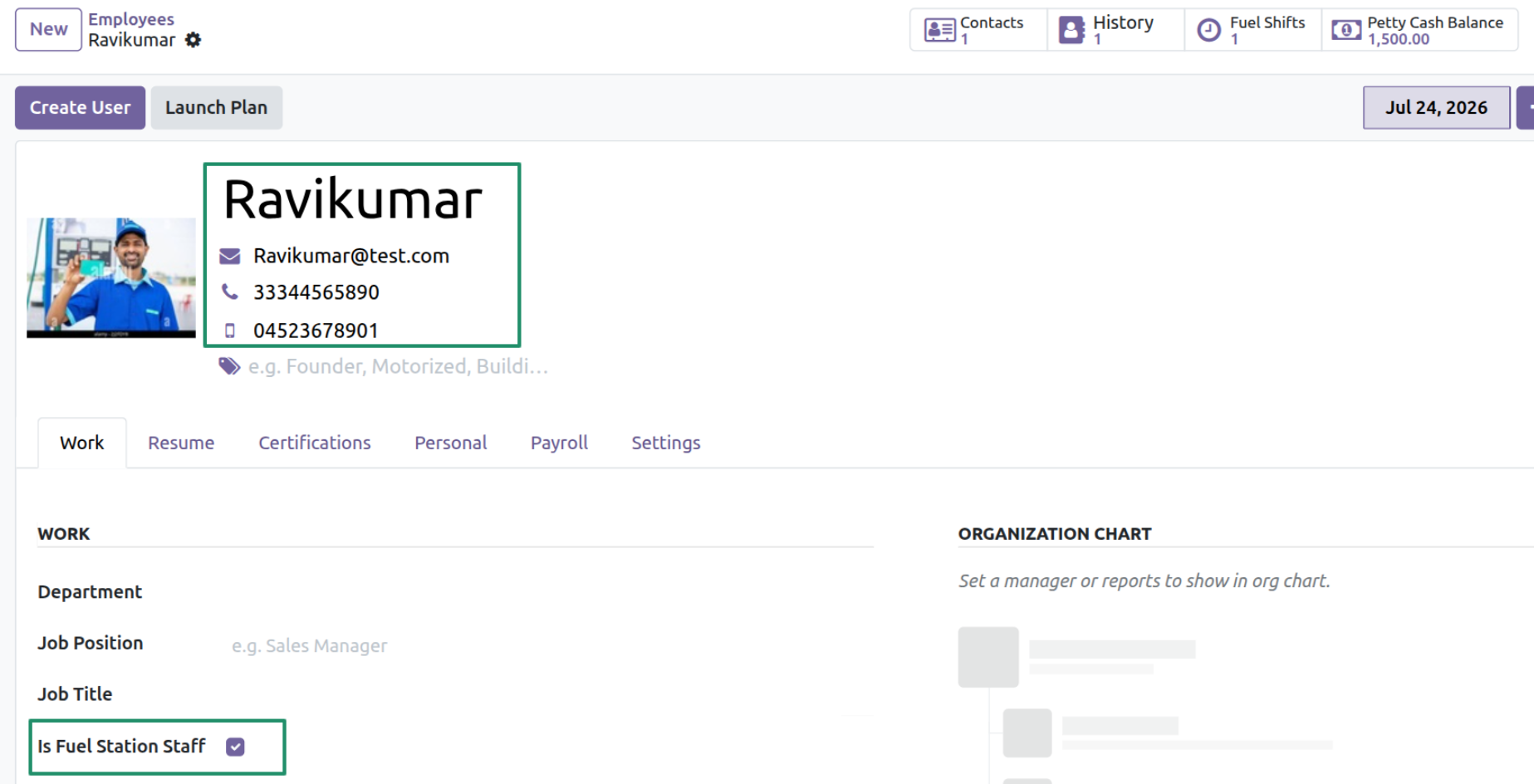Click the New button
The width and height of the screenshot is (1534, 784).
48,29
